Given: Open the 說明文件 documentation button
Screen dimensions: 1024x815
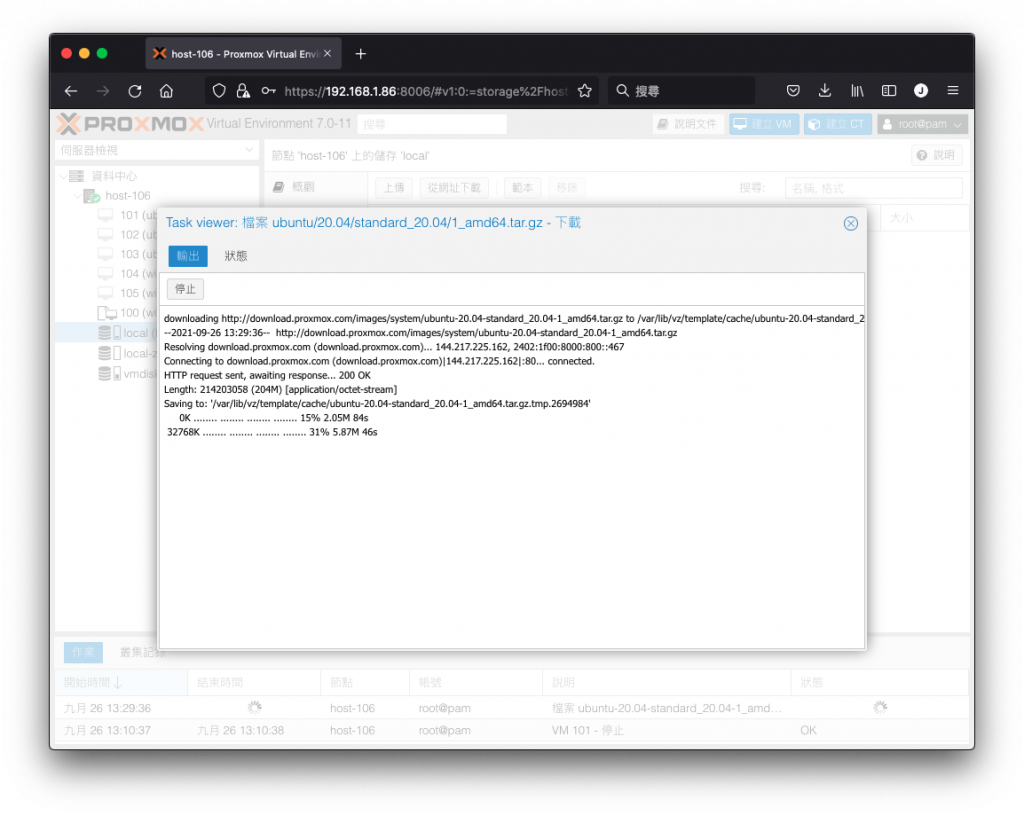Looking at the screenshot, I should pos(688,124).
